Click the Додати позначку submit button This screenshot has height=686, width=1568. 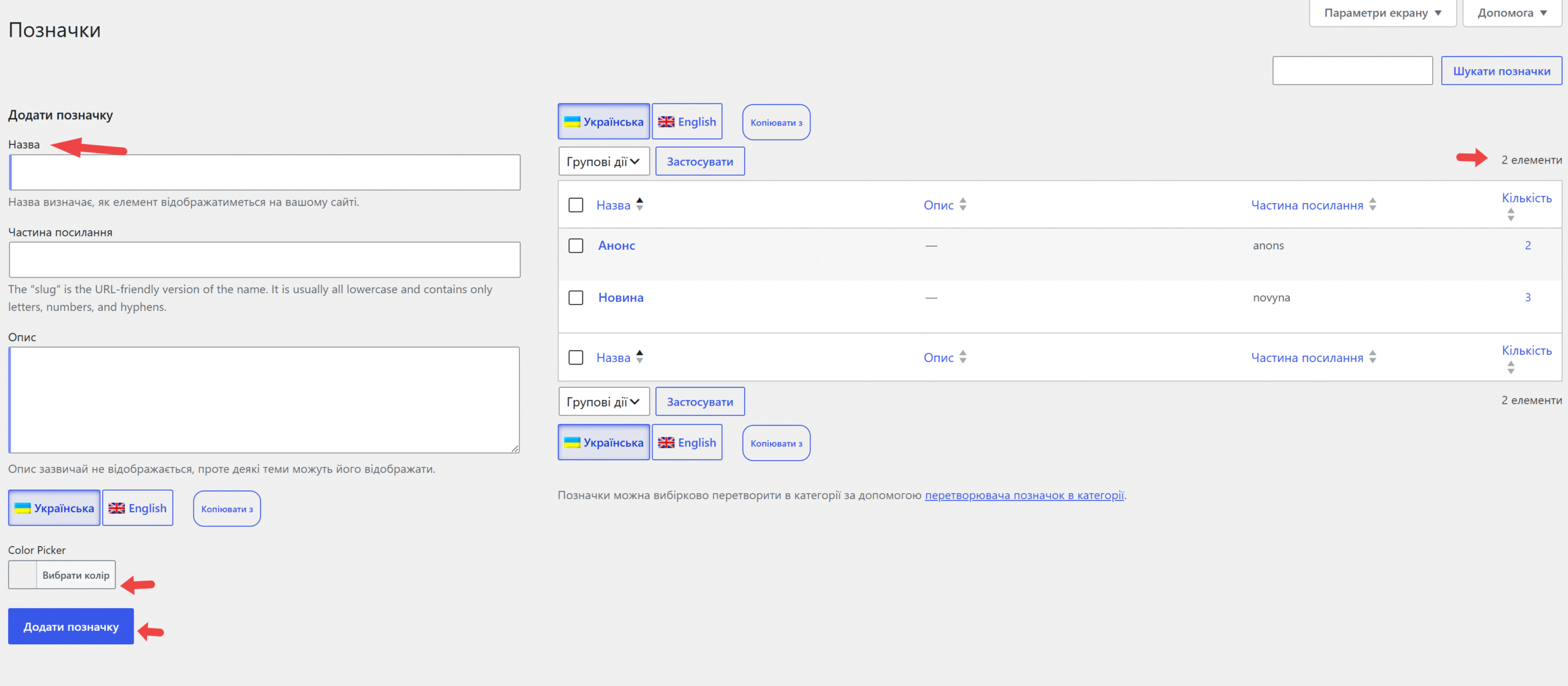coord(71,626)
